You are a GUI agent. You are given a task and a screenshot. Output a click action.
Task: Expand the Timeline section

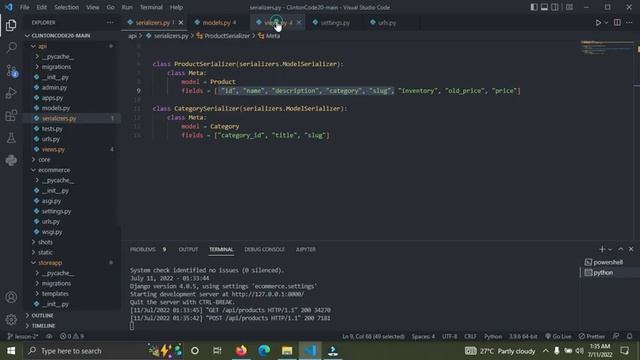pyautogui.click(x=43, y=326)
